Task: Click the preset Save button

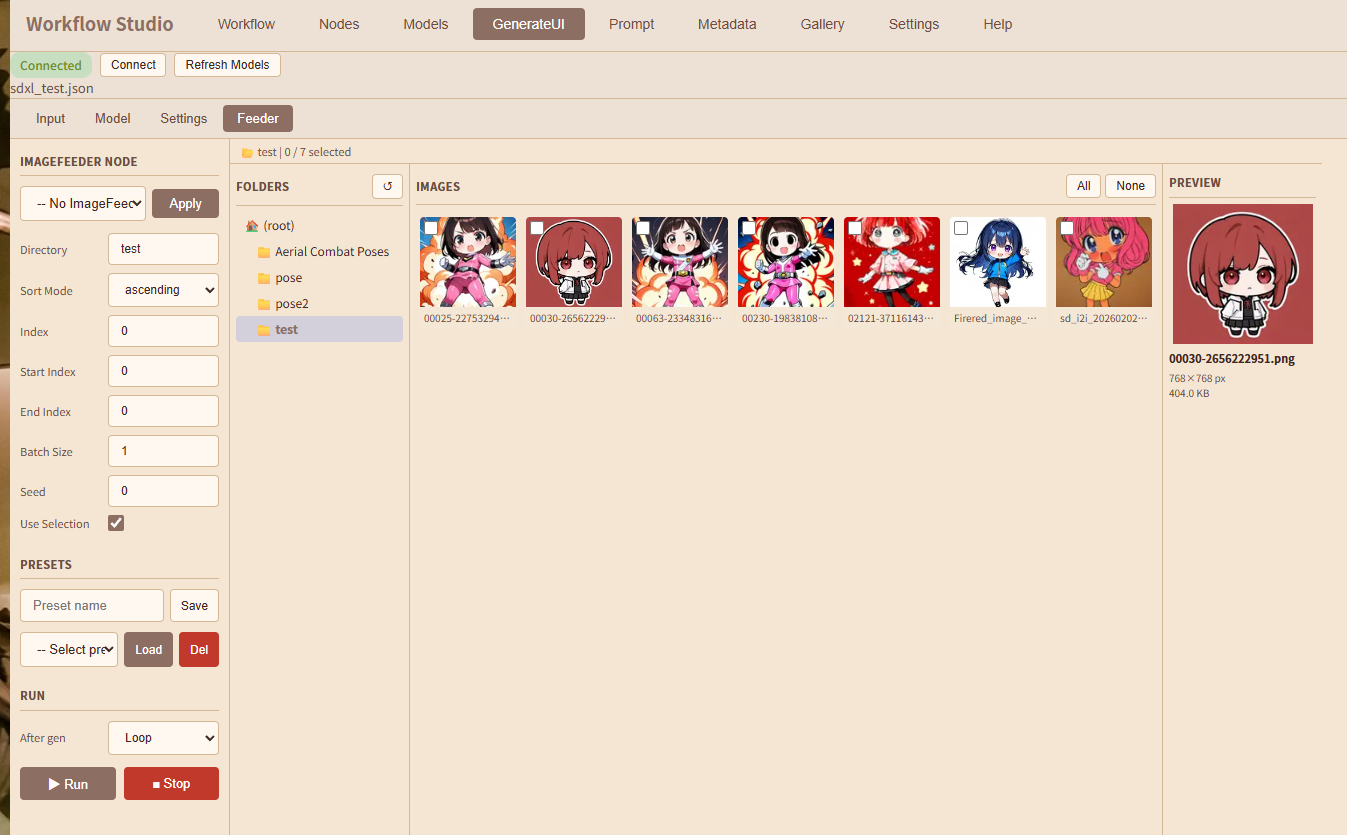Action: [194, 605]
